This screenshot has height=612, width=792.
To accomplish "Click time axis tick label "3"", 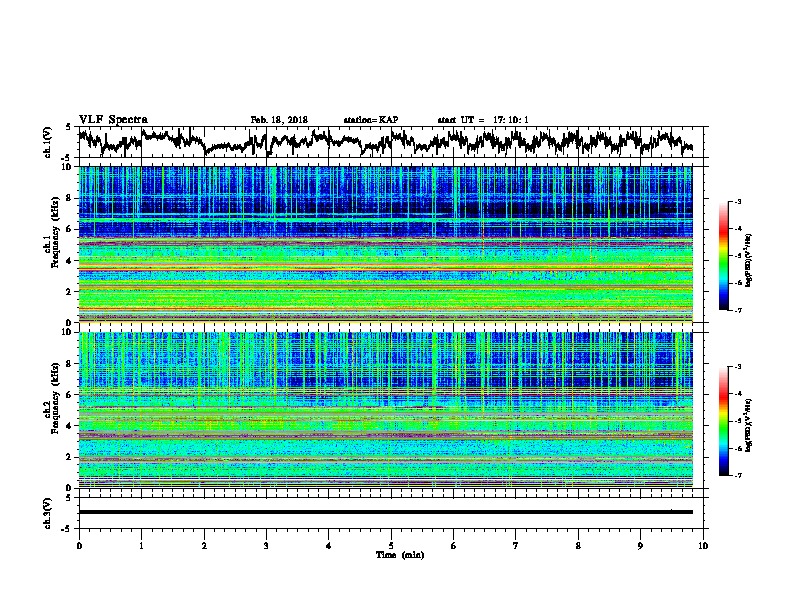I will click(x=266, y=546).
